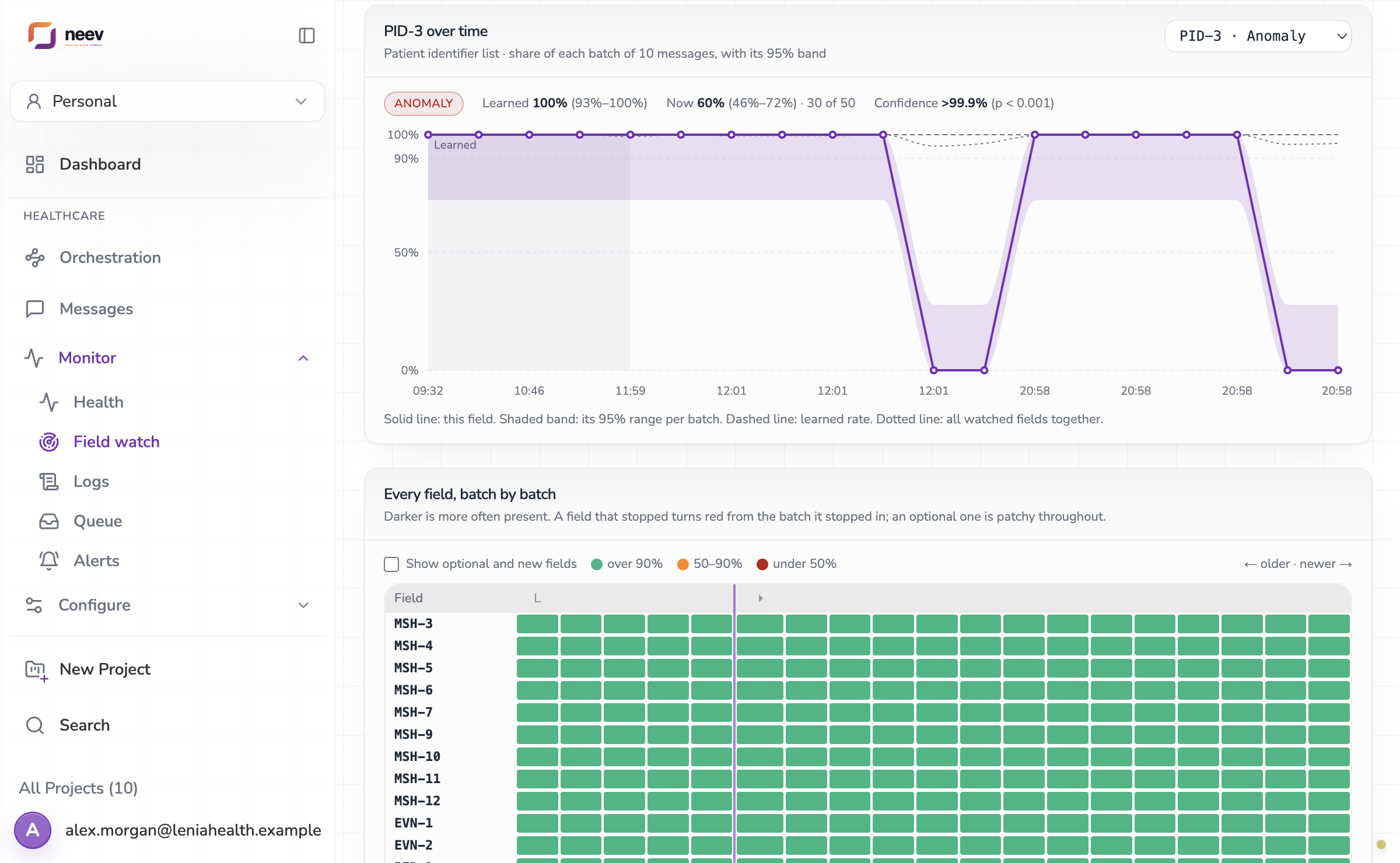
Task: Collapse the sidebar with the panel icon
Action: pyautogui.click(x=307, y=36)
